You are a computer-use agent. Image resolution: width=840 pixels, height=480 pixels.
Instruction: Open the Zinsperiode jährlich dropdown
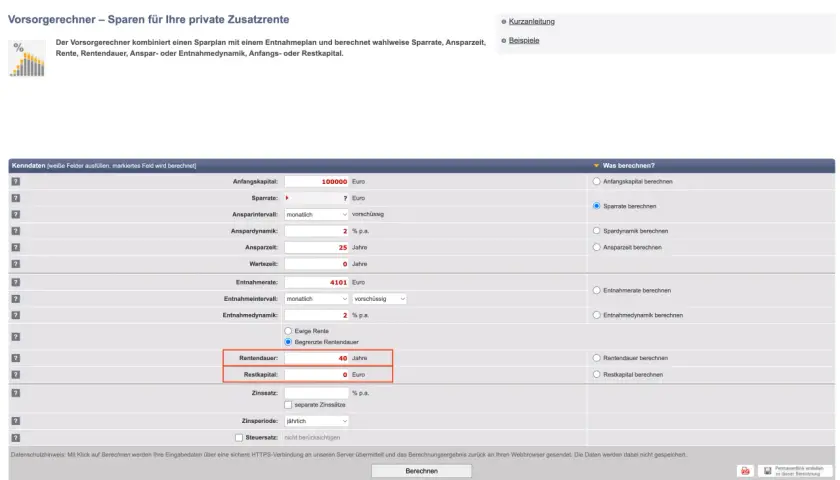click(x=317, y=421)
